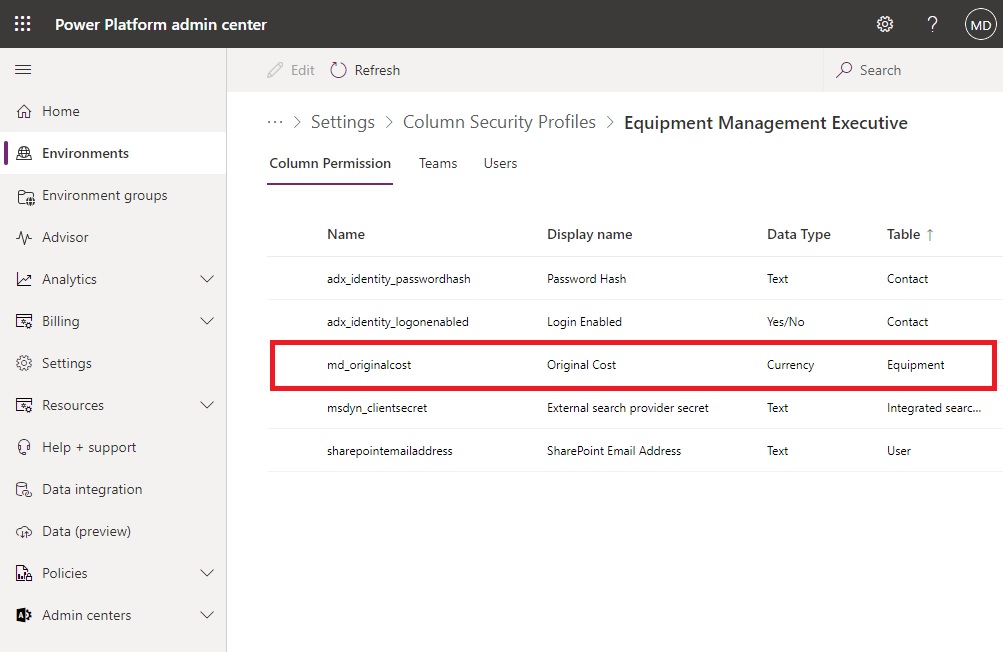
Task: Switch to the Teams tab
Action: click(x=438, y=163)
